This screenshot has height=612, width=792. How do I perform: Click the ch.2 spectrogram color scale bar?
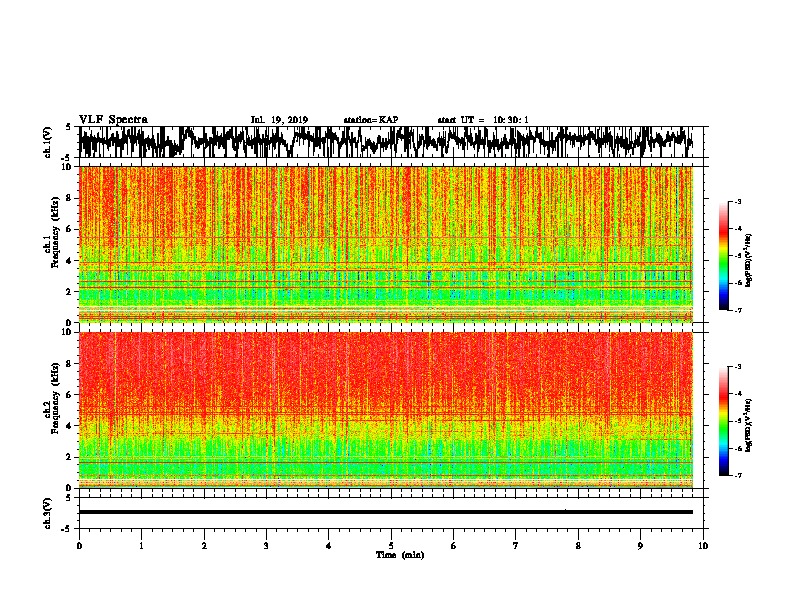tap(723, 421)
